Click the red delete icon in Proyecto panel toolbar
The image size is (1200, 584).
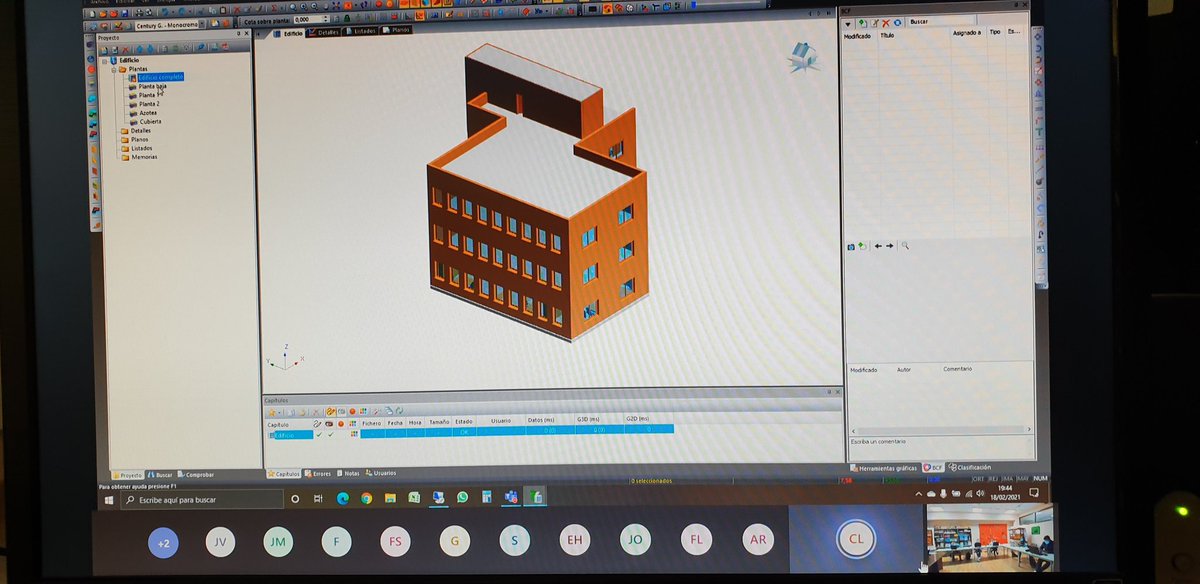point(125,50)
